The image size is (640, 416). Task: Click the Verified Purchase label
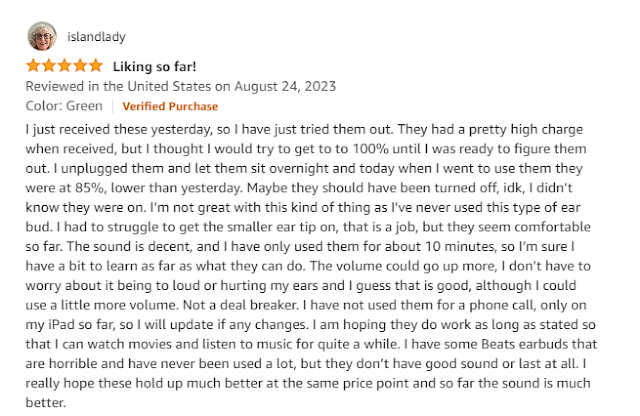[x=171, y=105]
